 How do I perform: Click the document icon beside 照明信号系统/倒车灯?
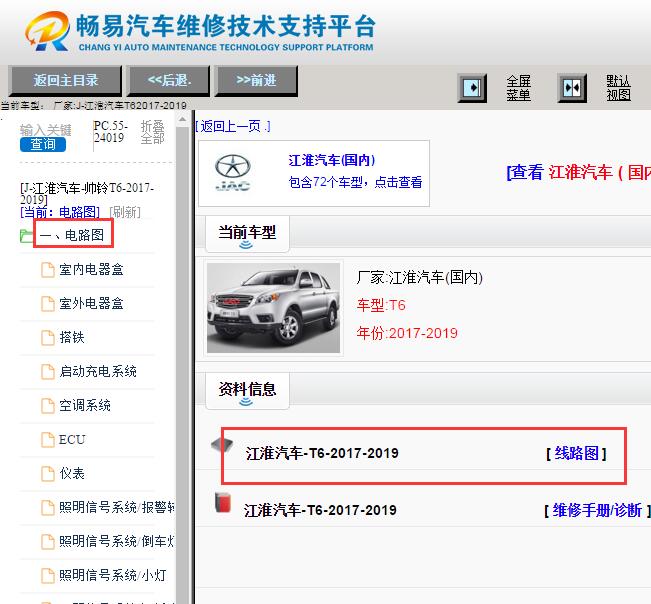[x=48, y=542]
